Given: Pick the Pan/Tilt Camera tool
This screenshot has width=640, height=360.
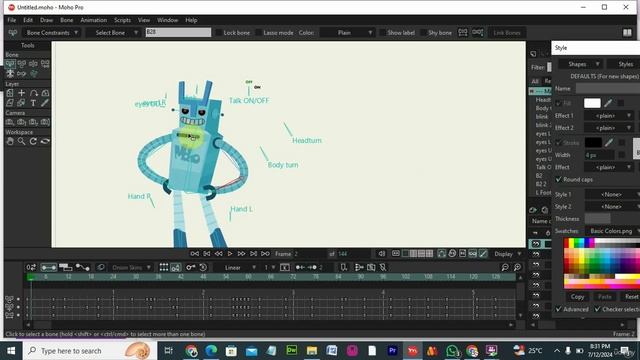Looking at the screenshot, I should tap(45, 122).
